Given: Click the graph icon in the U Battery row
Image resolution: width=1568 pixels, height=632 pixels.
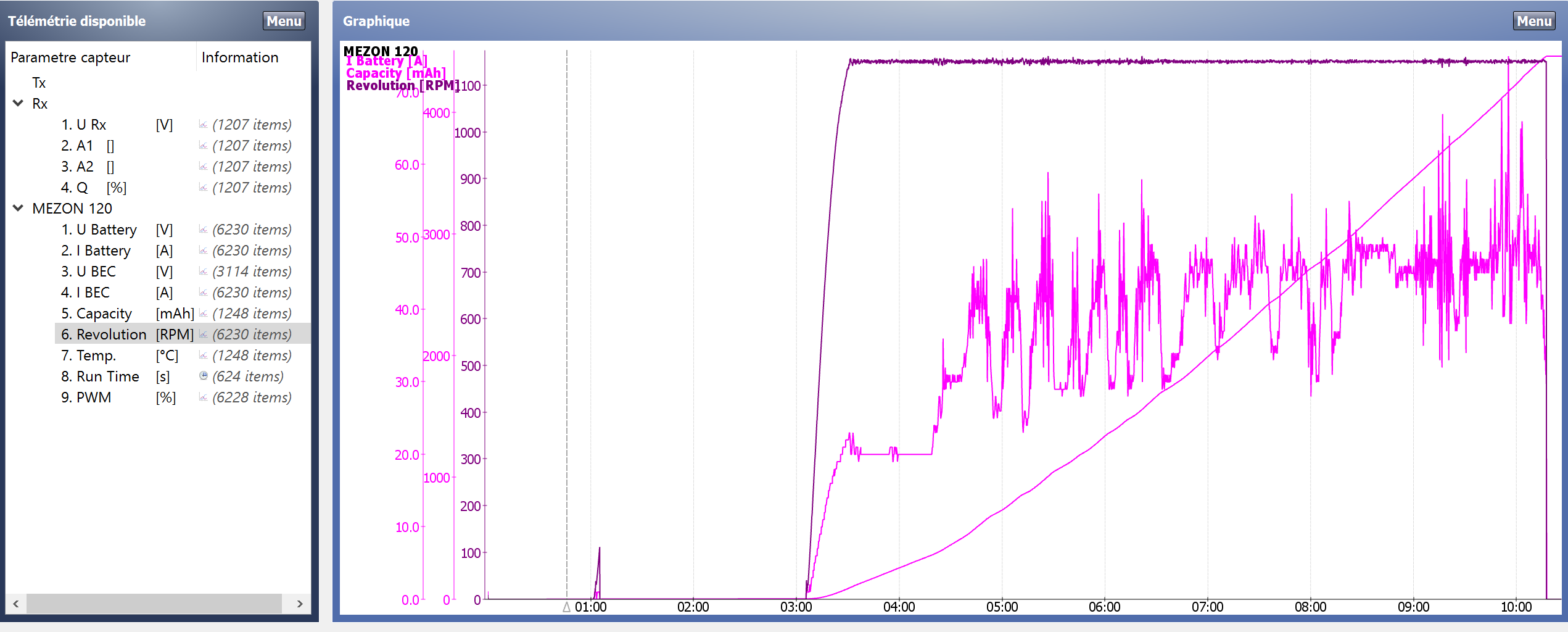Looking at the screenshot, I should [203, 230].
